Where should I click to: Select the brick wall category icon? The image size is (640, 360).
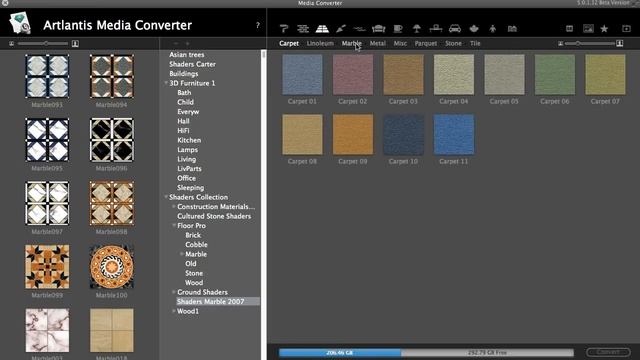click(x=303, y=29)
